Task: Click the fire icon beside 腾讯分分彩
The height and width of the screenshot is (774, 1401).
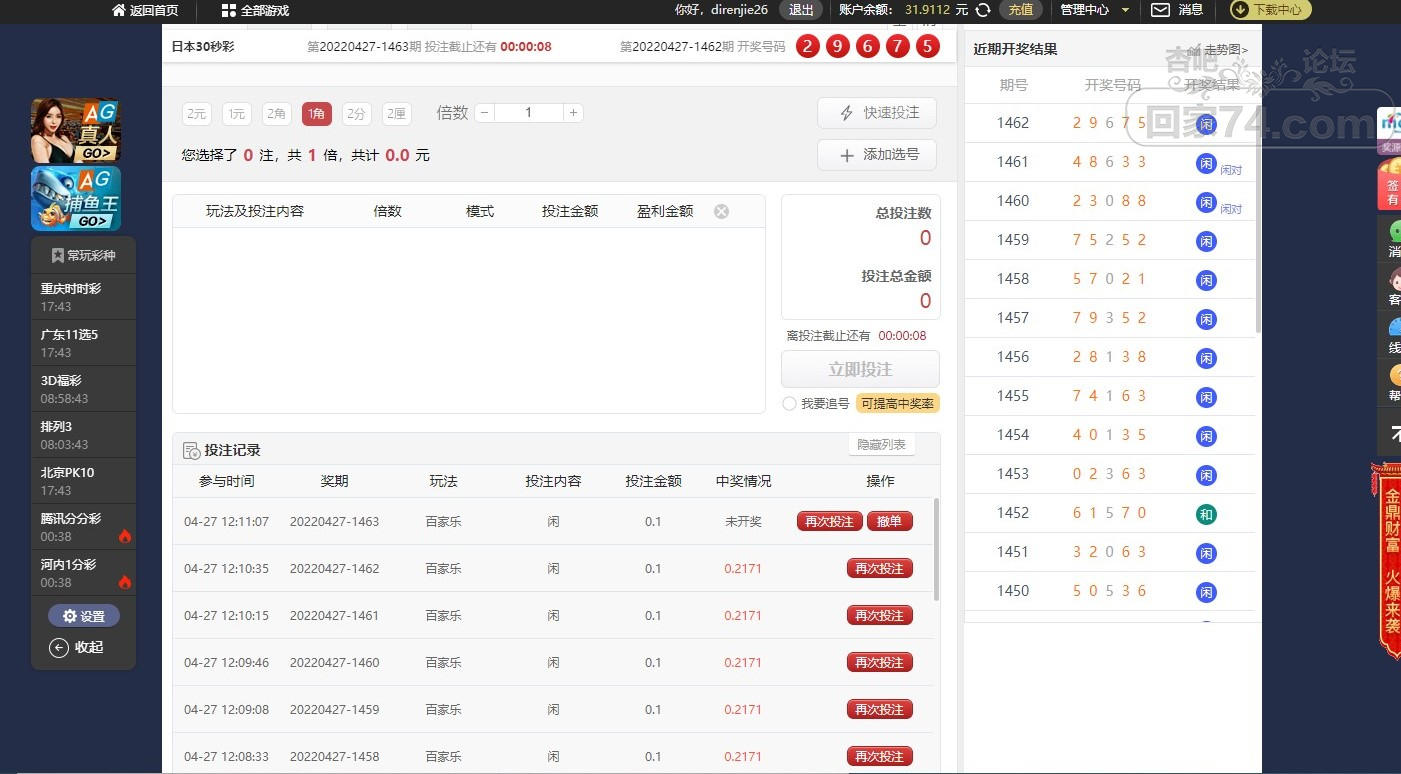Action: [125, 536]
